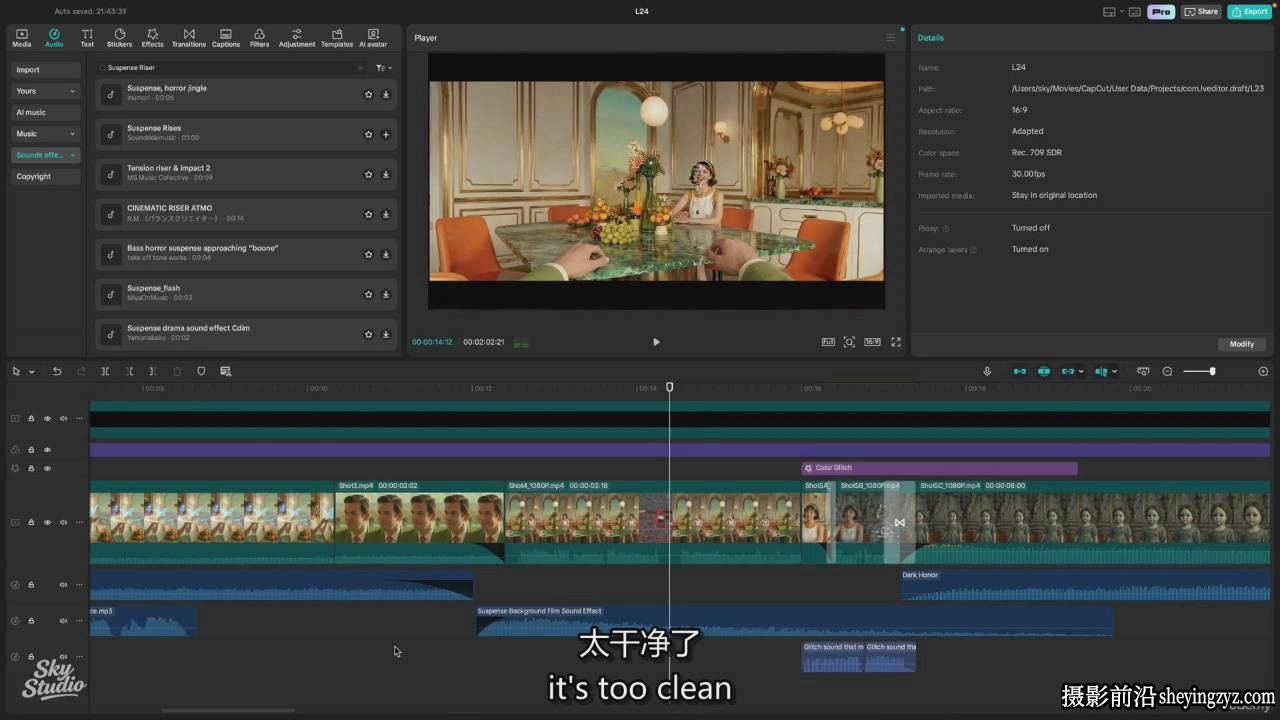Open the Copyright section
1280x720 pixels.
[x=46, y=176]
